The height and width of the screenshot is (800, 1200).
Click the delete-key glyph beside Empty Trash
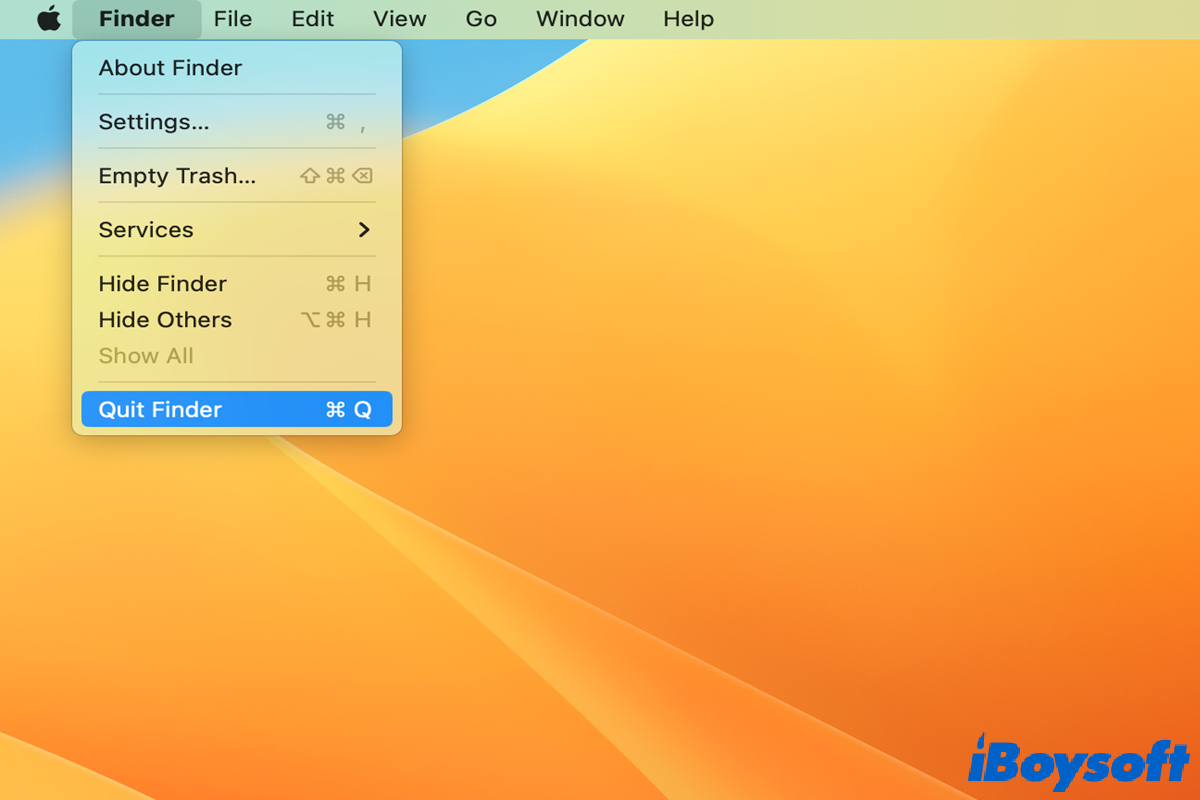[x=362, y=176]
